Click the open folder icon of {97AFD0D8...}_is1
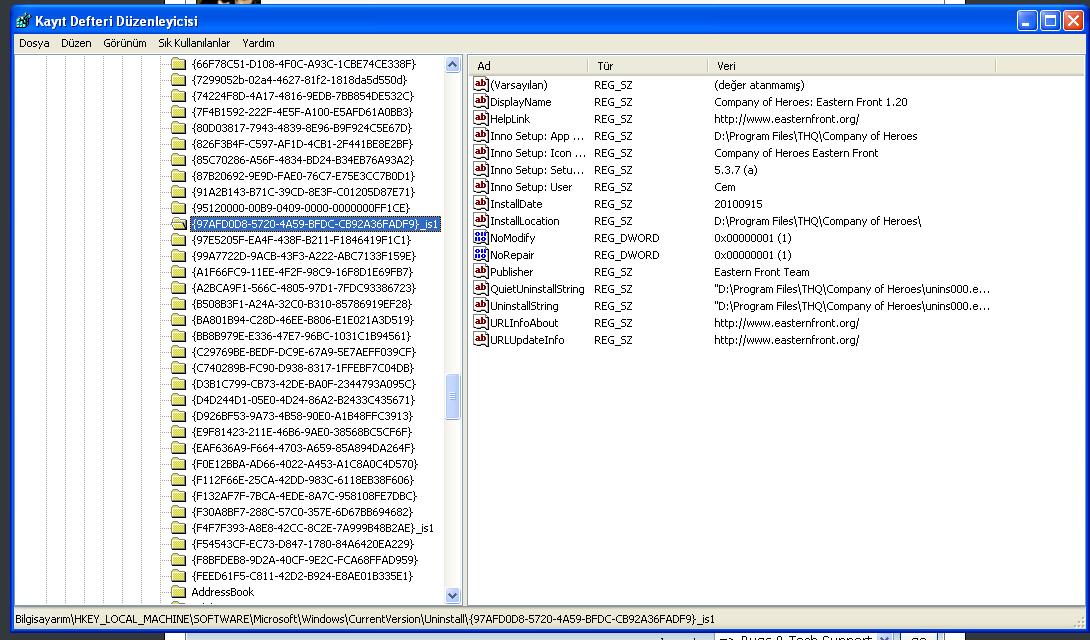The image size is (1090, 640). [179, 224]
